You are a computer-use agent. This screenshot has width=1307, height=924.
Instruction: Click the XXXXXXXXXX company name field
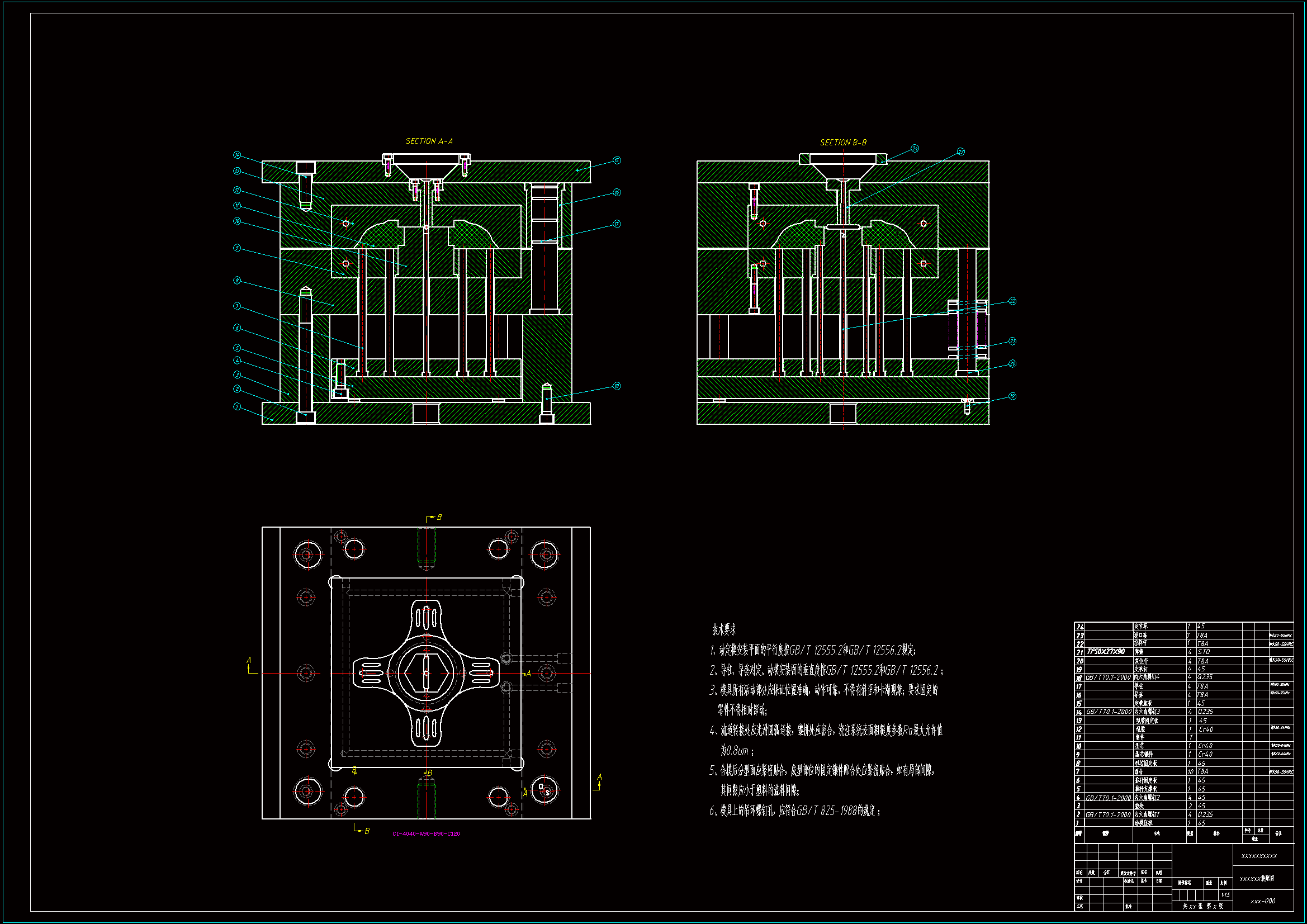[x=1258, y=856]
